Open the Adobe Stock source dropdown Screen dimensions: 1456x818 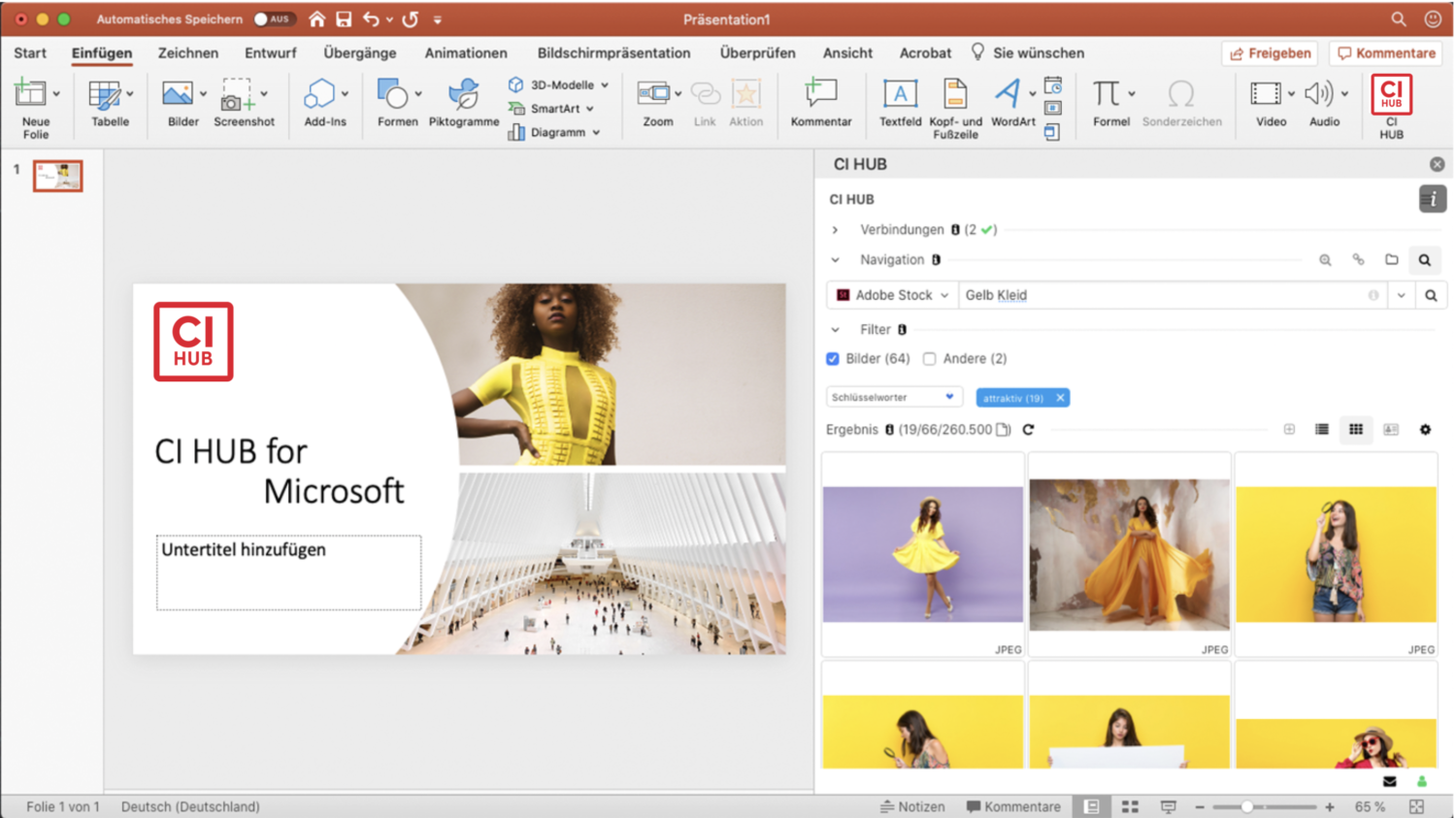(893, 295)
